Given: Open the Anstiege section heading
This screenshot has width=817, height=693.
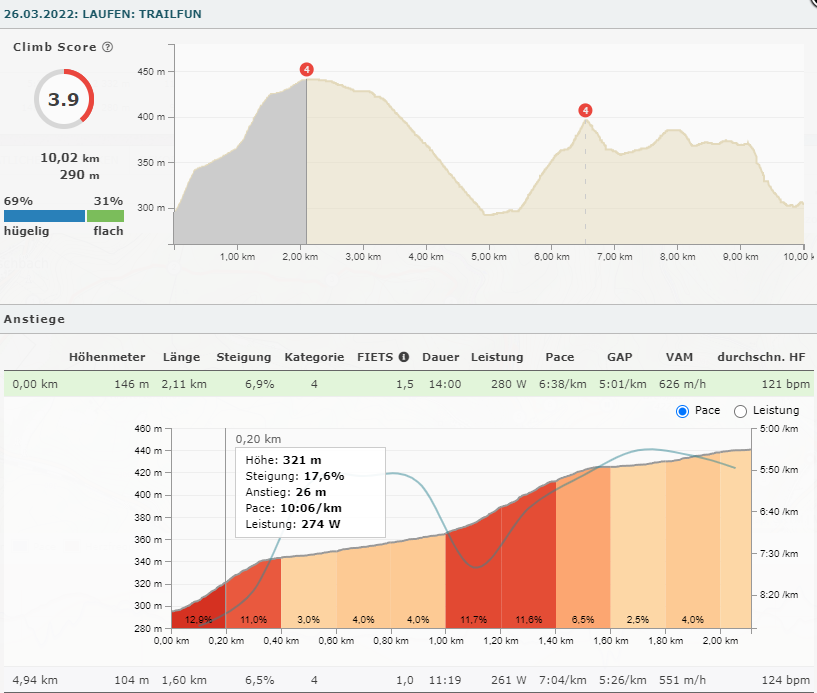Looking at the screenshot, I should coord(34,320).
